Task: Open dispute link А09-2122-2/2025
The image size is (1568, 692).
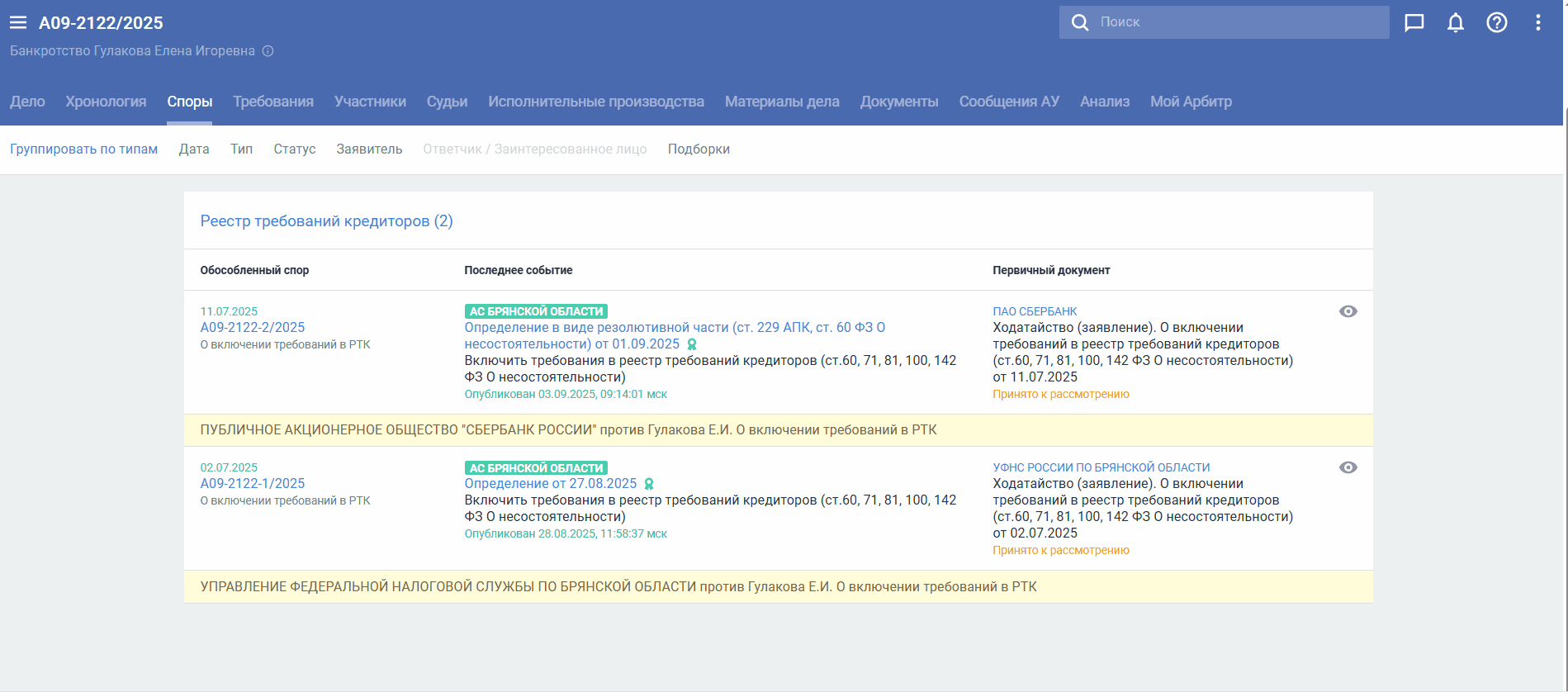Action: coord(253,328)
